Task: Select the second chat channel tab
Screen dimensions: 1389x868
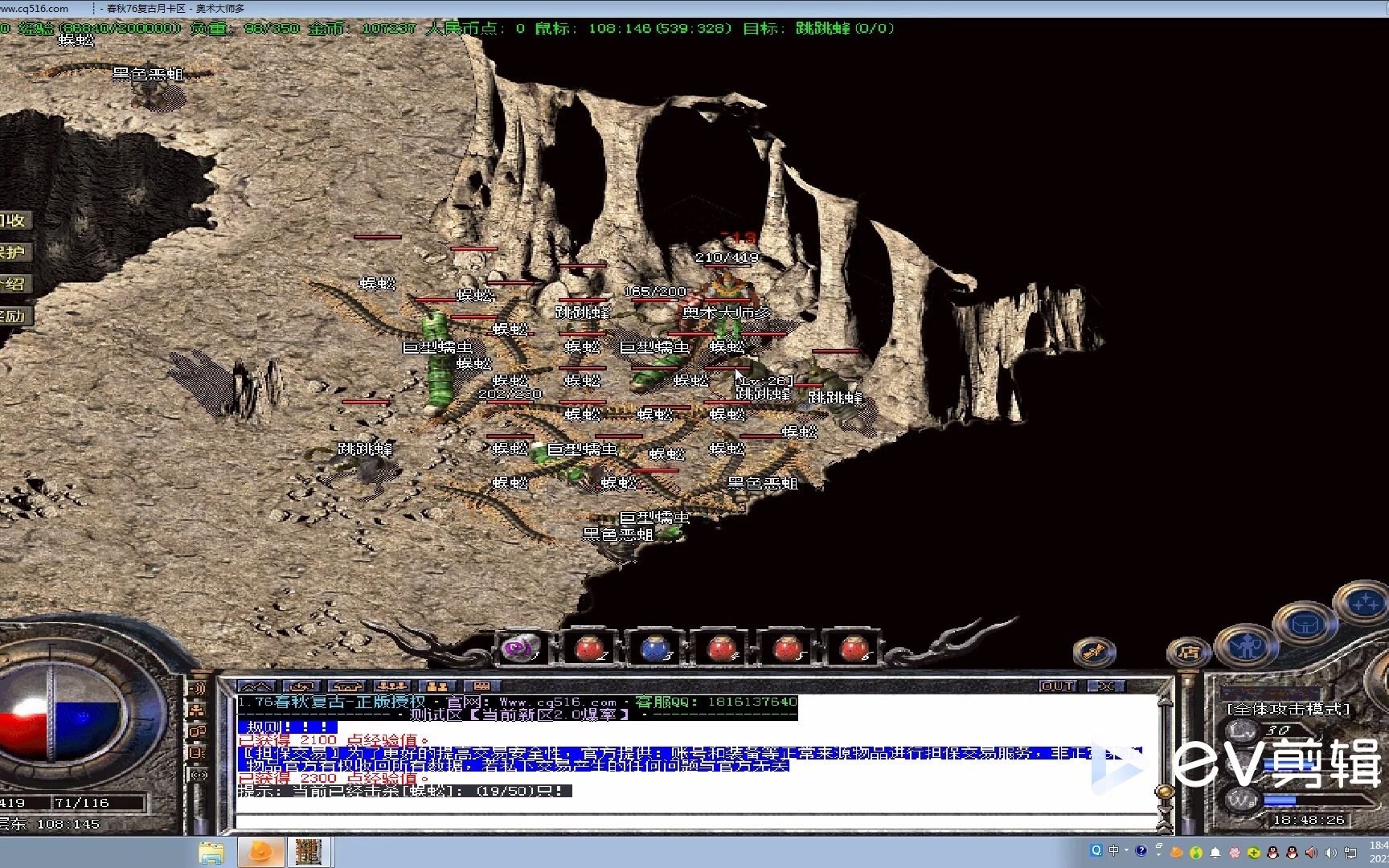Action: (x=301, y=686)
